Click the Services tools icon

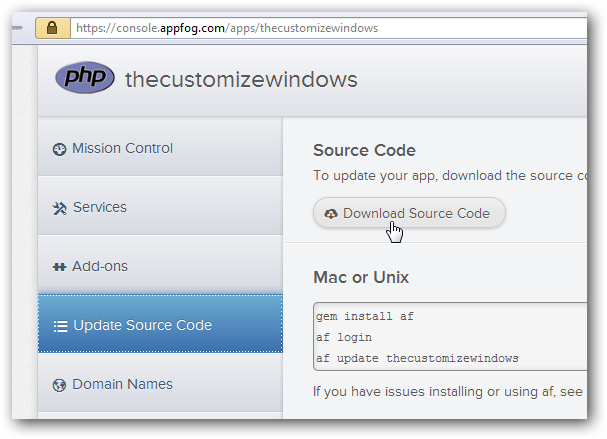click(60, 208)
